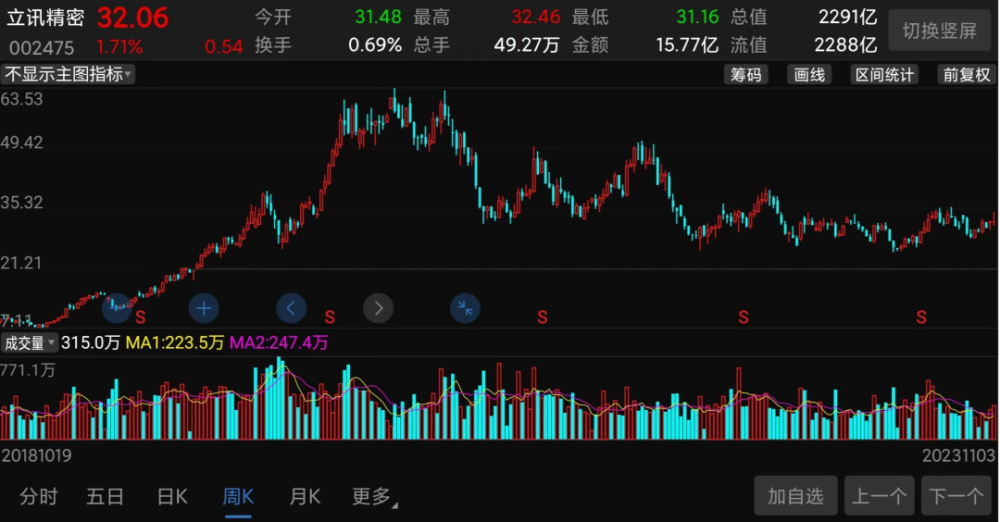Click the rightmost S marker
The height and width of the screenshot is (522, 1000).
point(921,317)
